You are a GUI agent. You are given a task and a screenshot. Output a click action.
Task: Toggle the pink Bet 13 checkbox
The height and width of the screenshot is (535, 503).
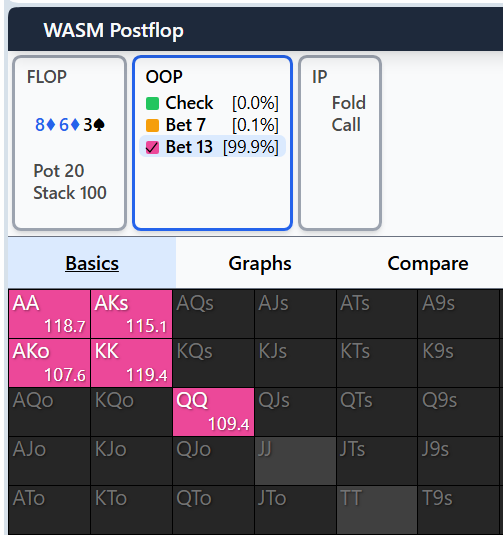pos(152,147)
